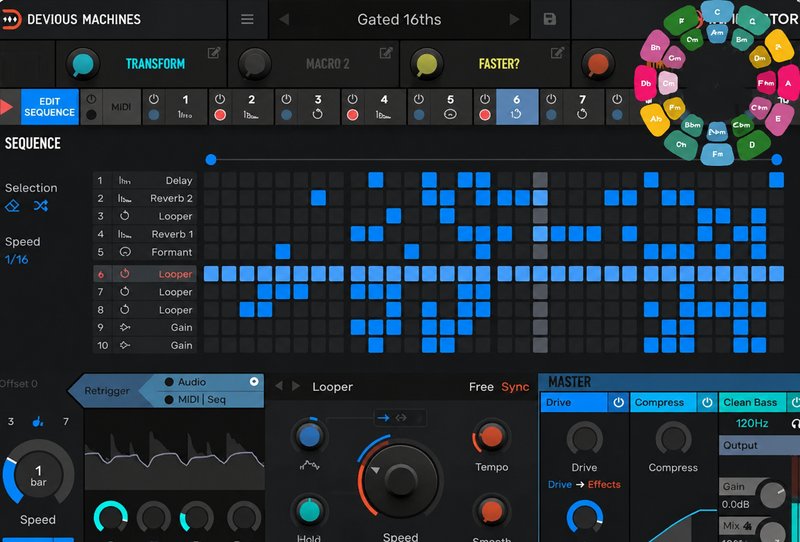Screen dimensions: 800x542
Task: Toggle power for effect slot 5
Action: 419,98
